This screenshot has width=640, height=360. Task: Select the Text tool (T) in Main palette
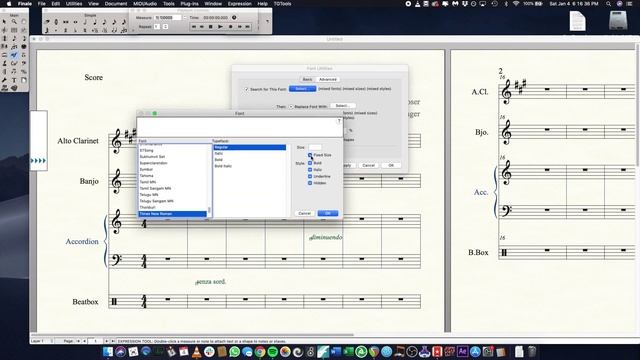point(14,80)
